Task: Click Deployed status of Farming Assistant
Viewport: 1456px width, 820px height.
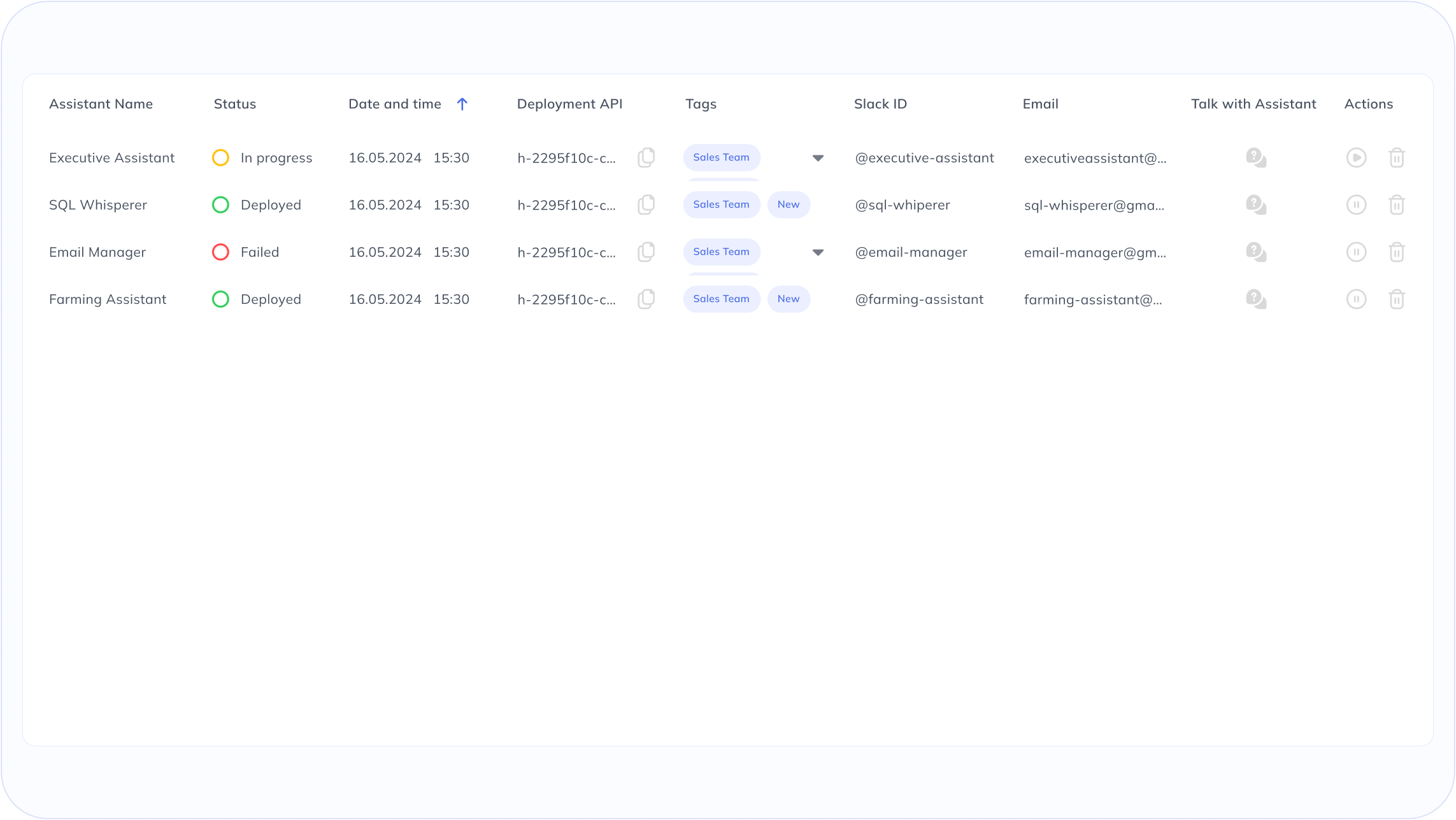Action: pyautogui.click(x=271, y=299)
